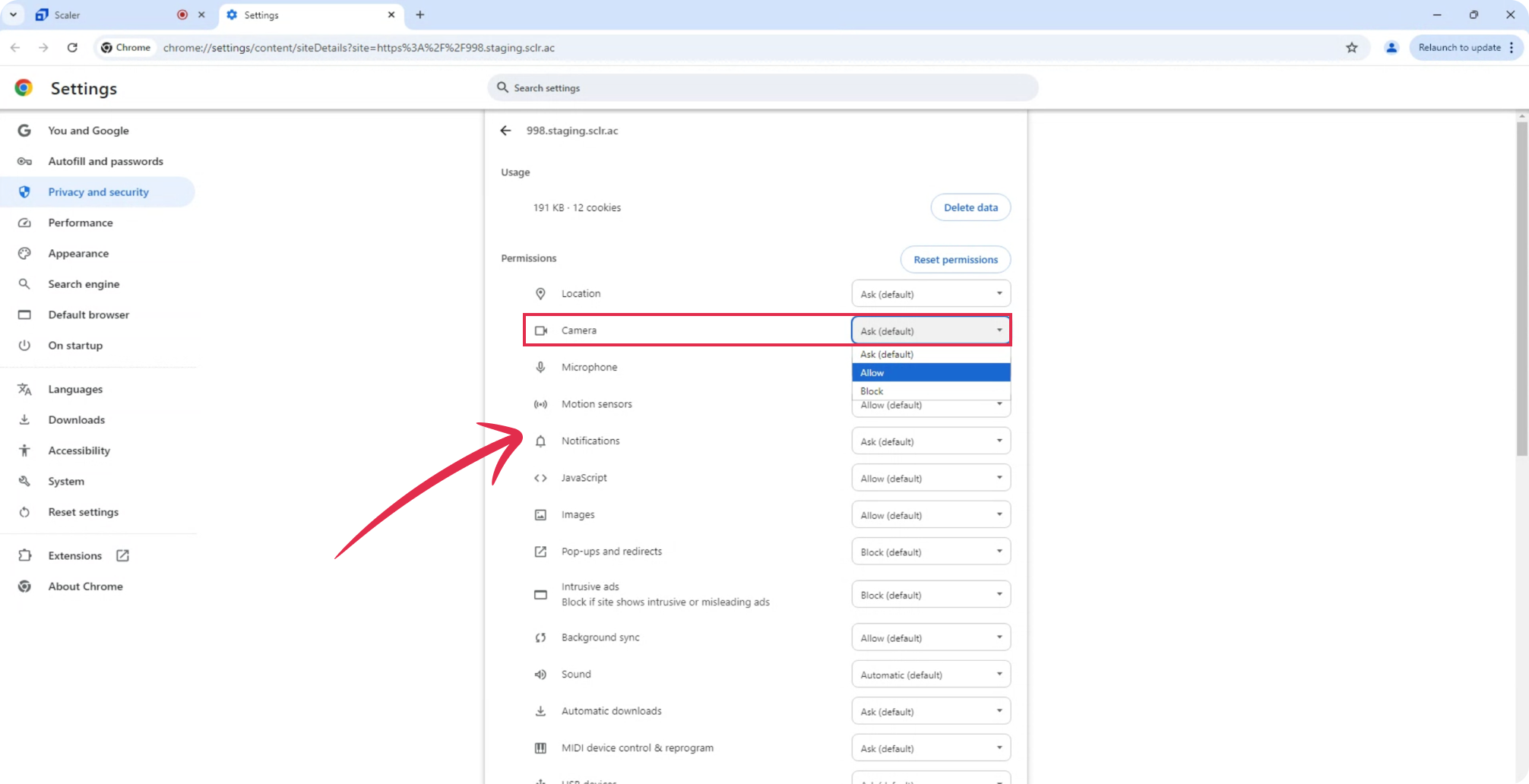
Task: Click the Default browser window icon
Action: [24, 315]
